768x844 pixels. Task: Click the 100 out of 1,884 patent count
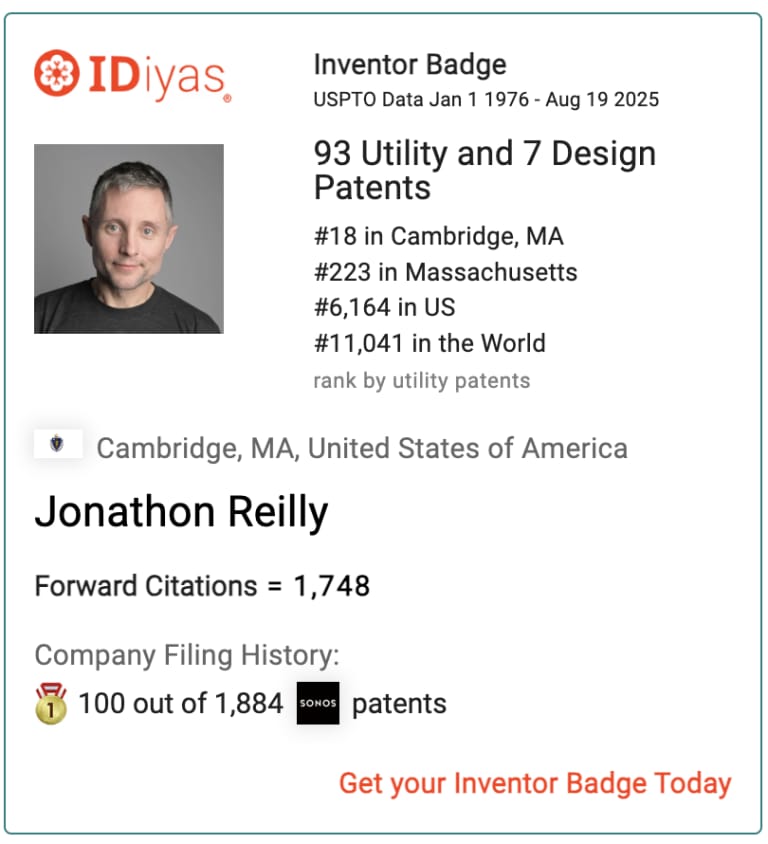click(181, 703)
